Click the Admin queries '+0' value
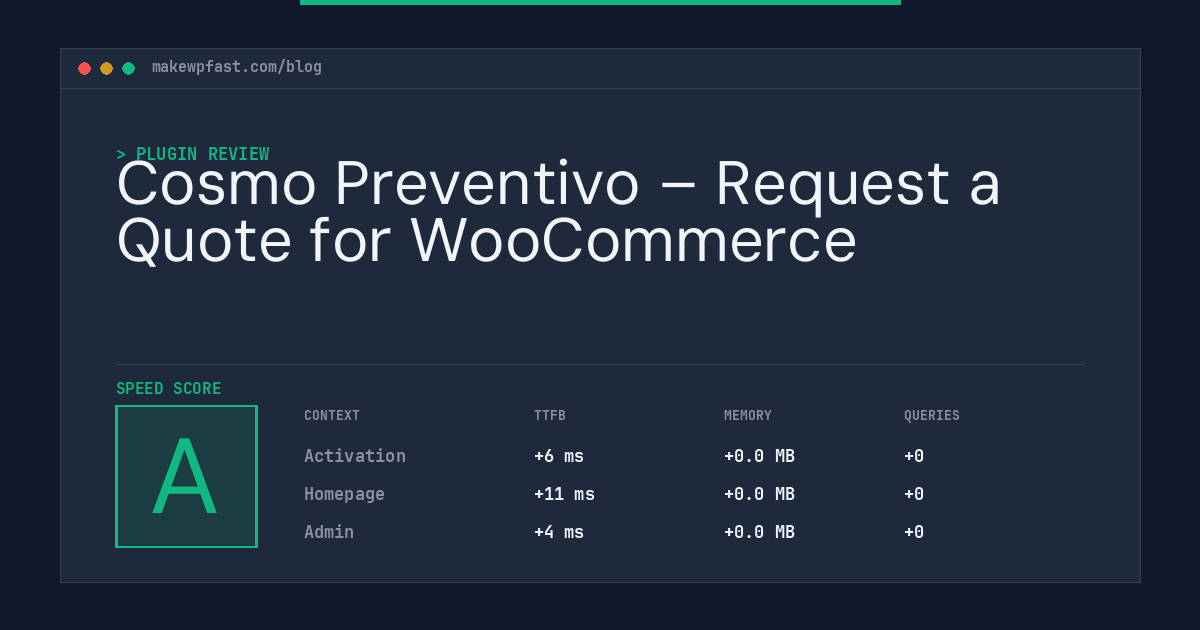1200x630 pixels. coord(914,532)
